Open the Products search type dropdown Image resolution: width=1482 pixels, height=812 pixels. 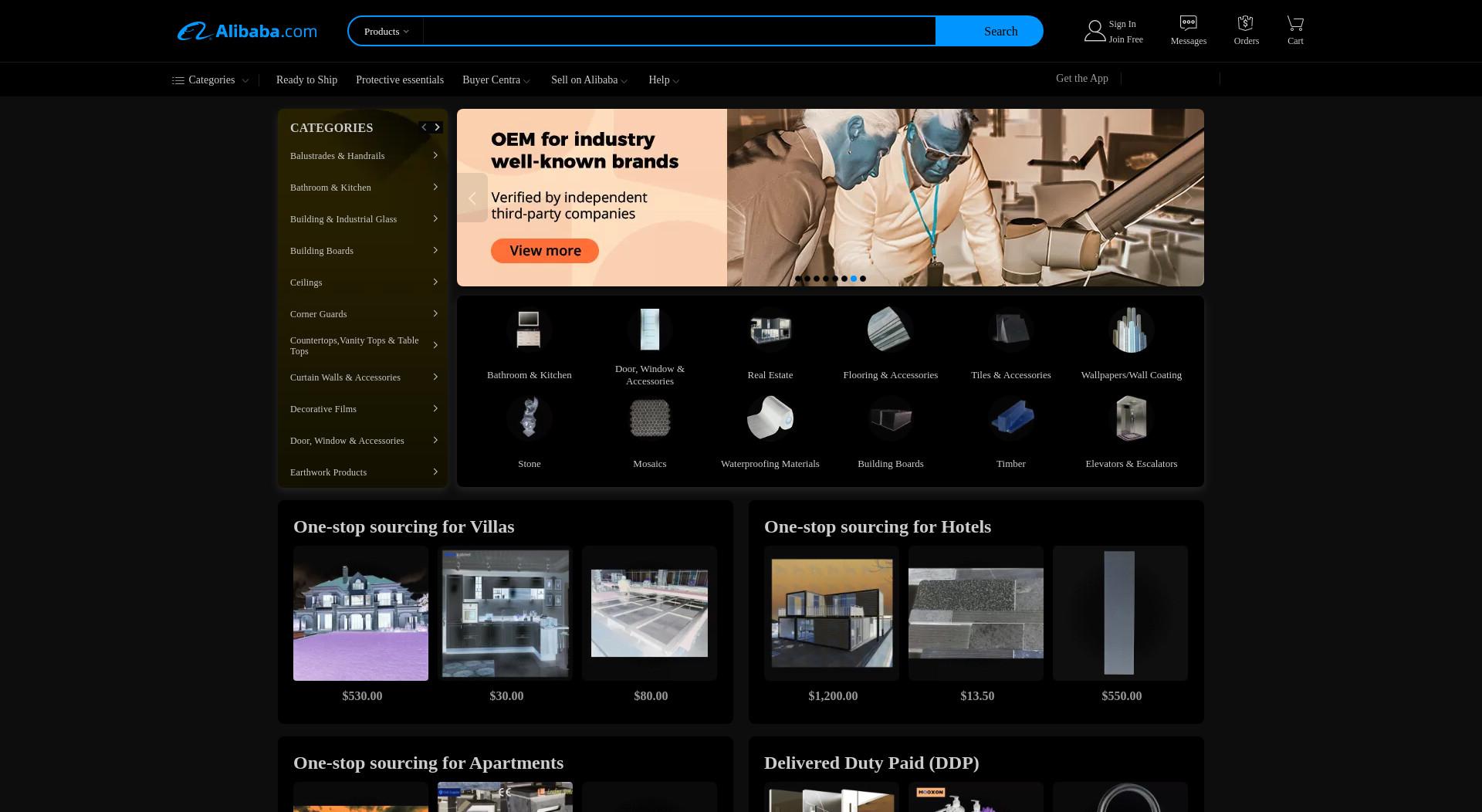point(386,32)
